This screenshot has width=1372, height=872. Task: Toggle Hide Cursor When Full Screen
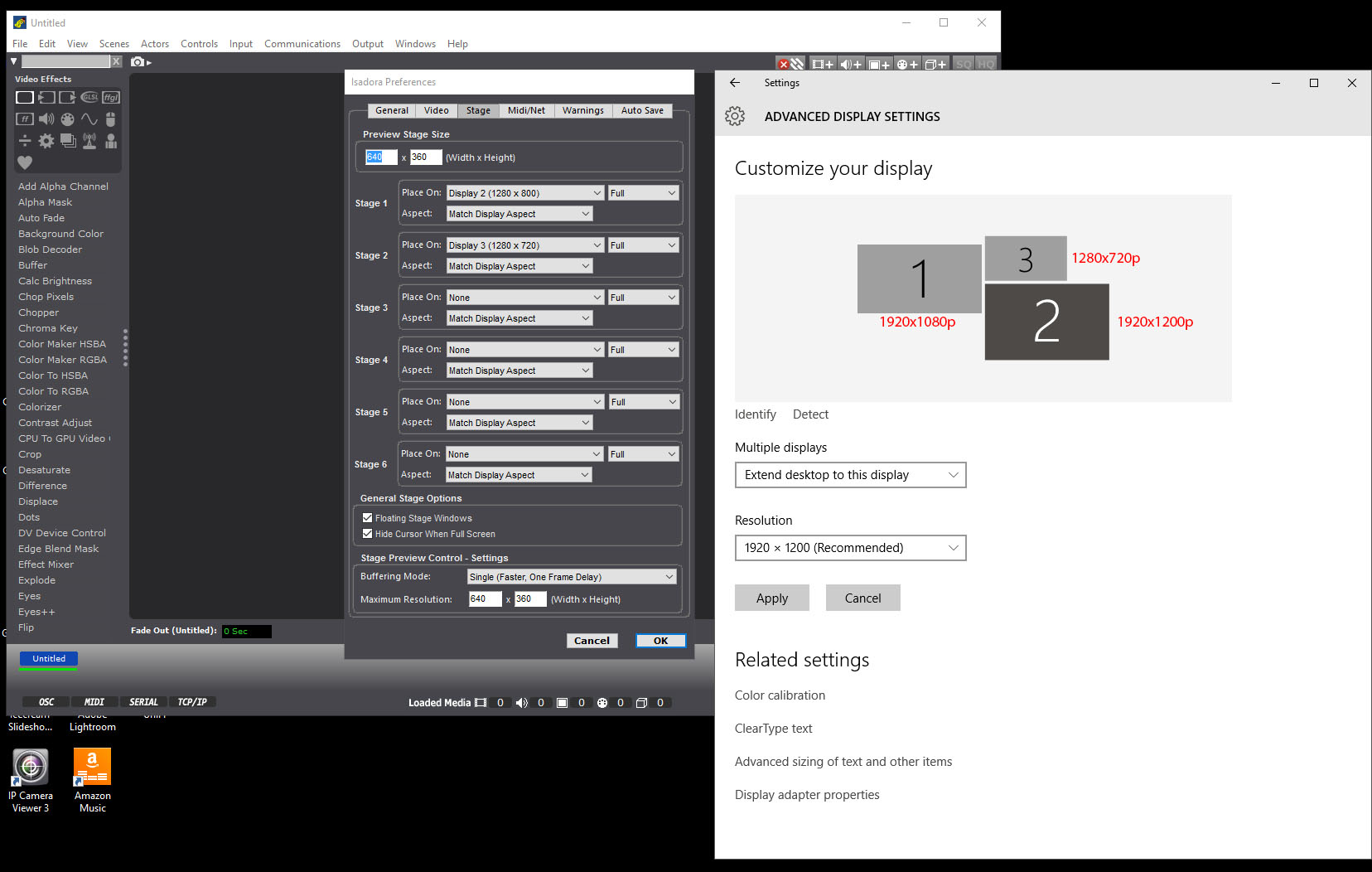pos(367,534)
